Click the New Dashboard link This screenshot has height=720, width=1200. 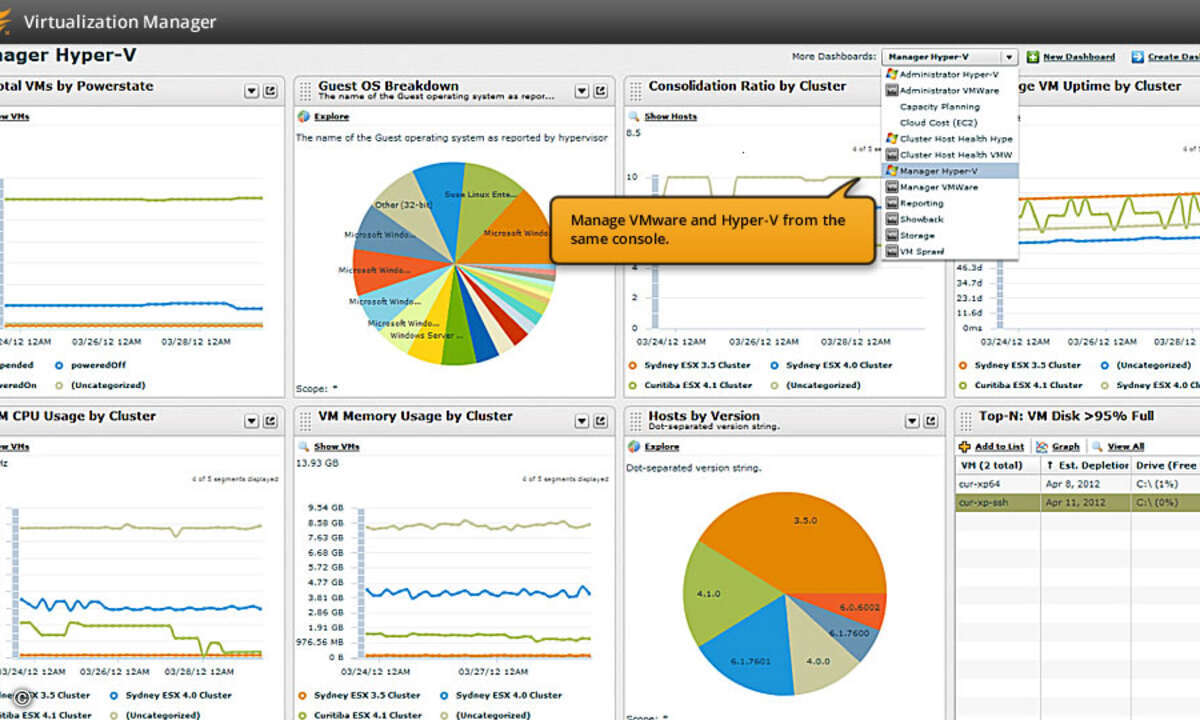pos(1079,57)
